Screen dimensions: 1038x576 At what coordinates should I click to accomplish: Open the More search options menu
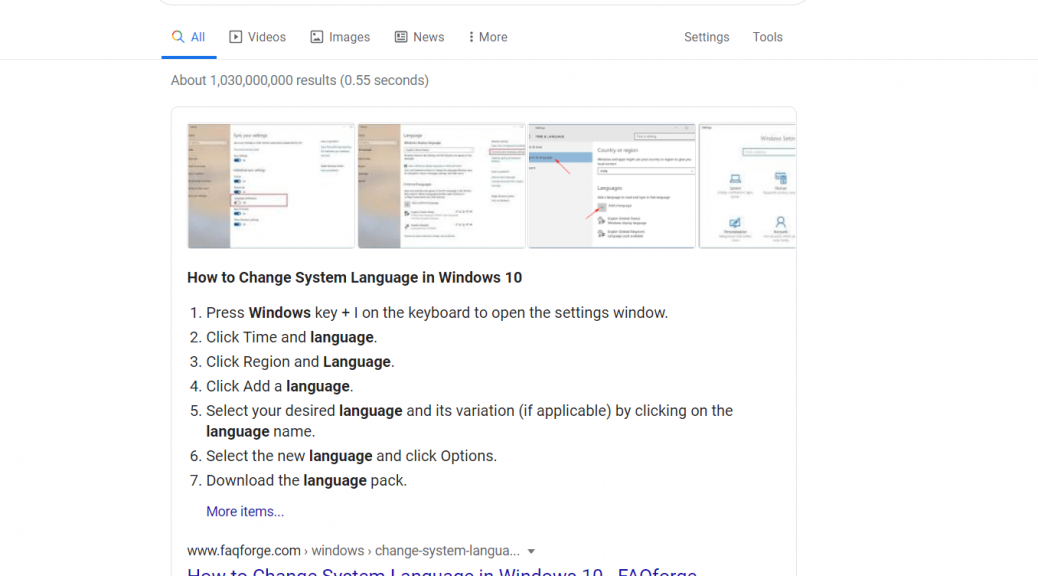click(488, 37)
